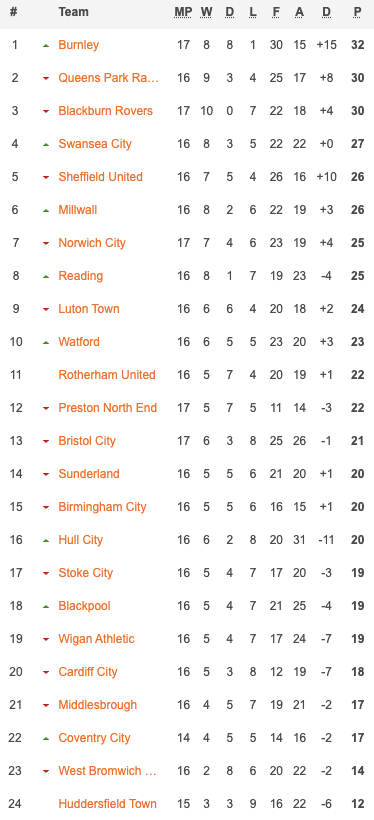Click the red down arrow beside West Bromwich

tap(46, 771)
